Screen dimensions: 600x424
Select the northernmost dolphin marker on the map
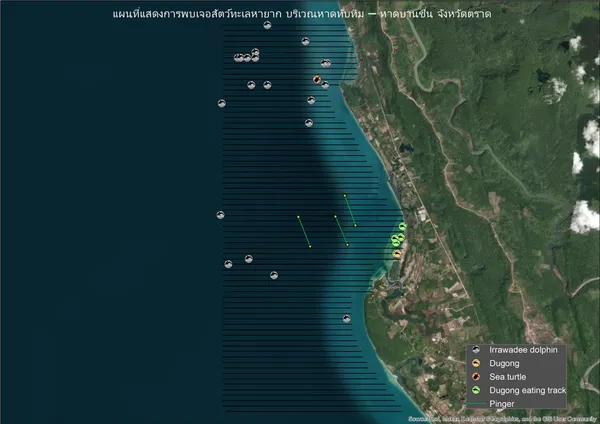coord(267,25)
